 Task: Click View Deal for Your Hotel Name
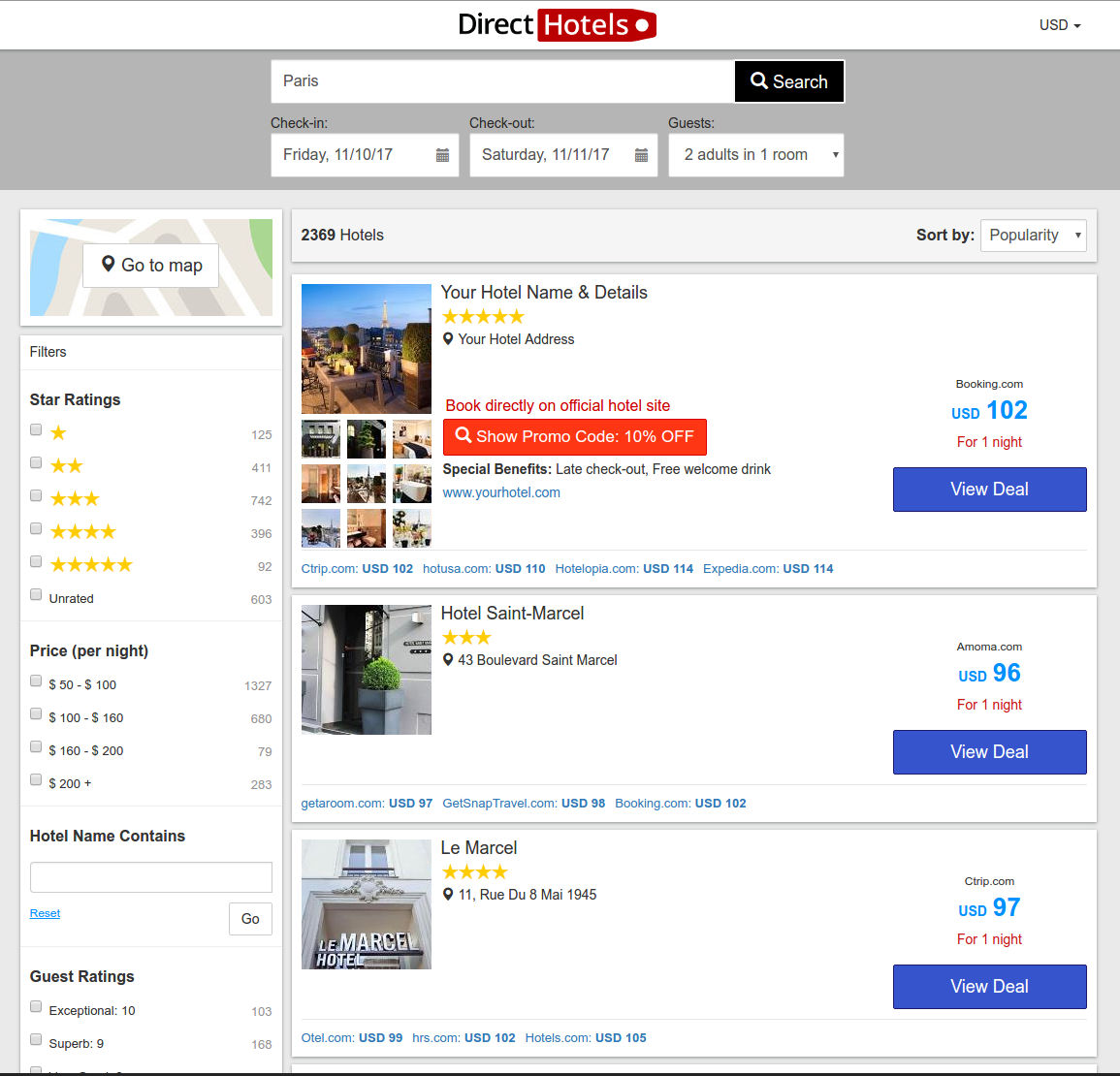989,490
